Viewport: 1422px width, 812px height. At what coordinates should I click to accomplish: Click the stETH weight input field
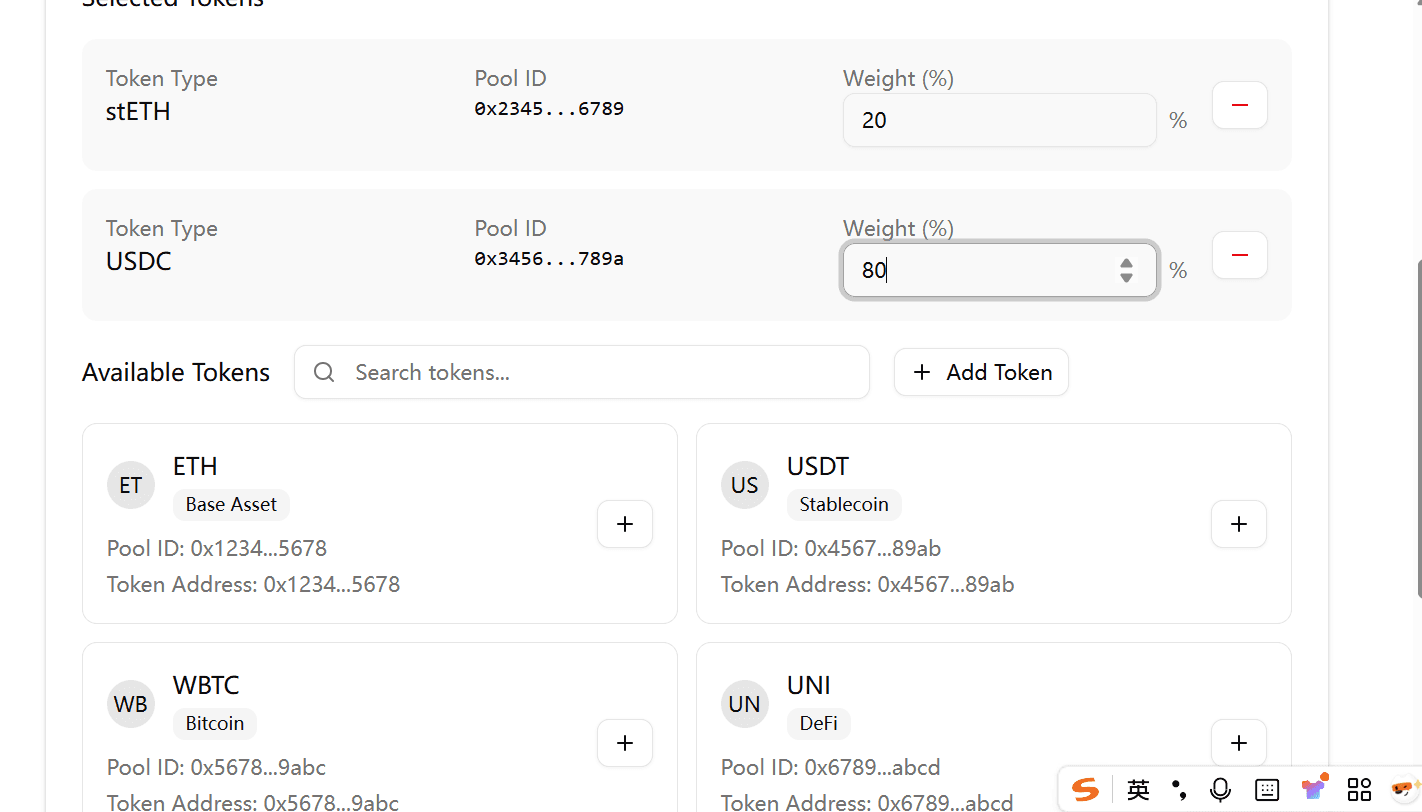(999, 120)
